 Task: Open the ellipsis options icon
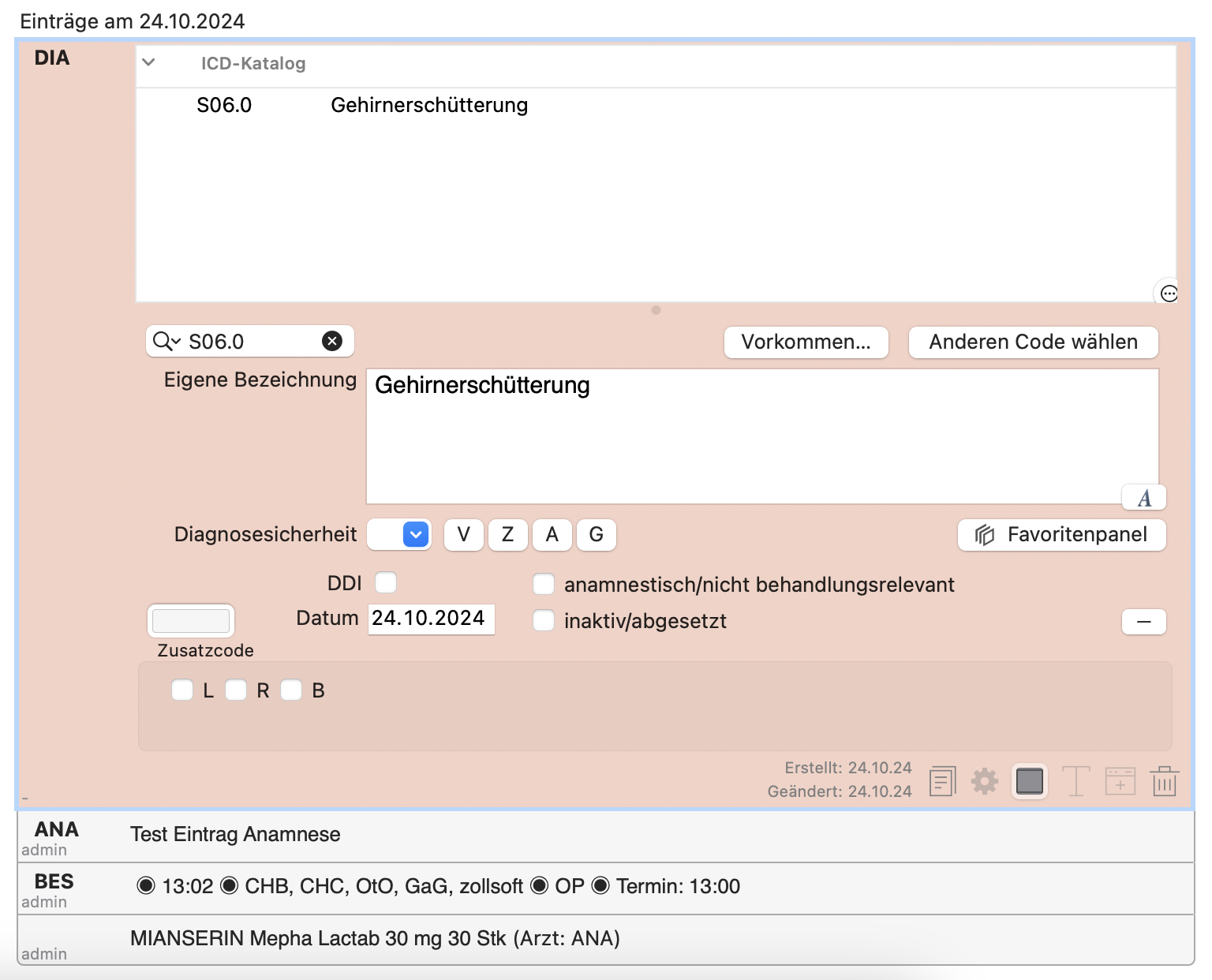tap(1169, 294)
